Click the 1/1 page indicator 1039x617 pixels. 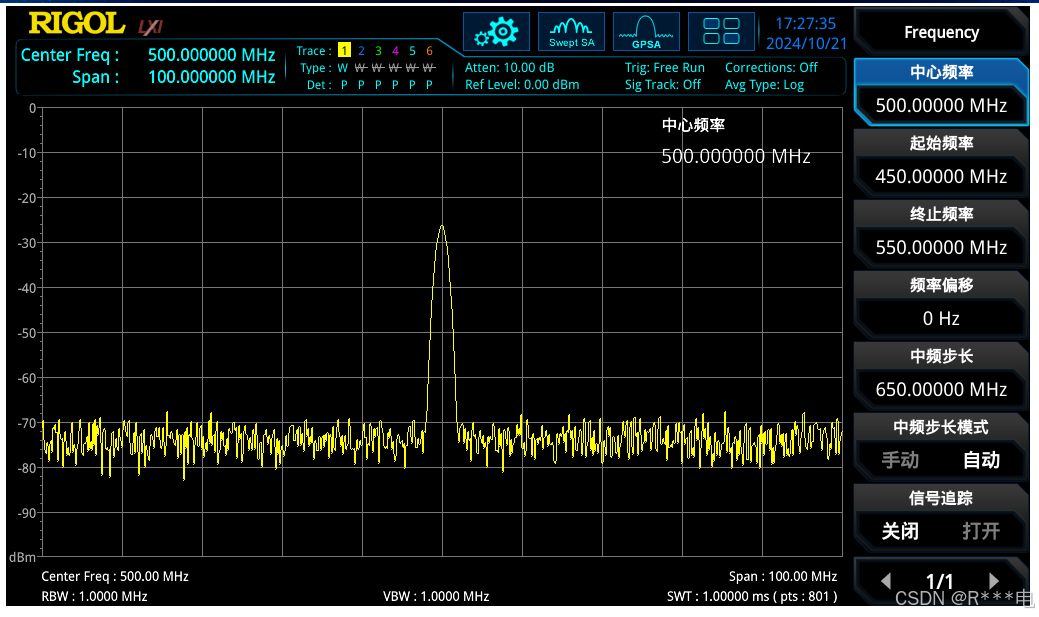click(x=940, y=581)
